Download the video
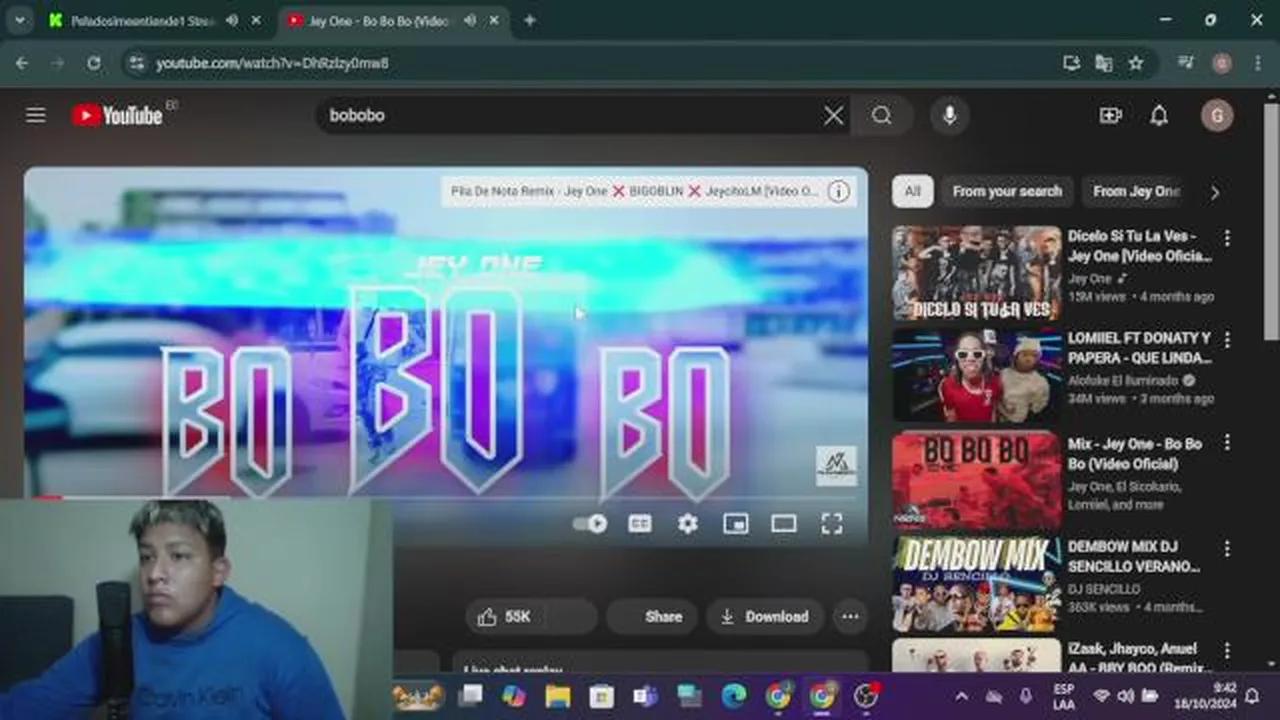This screenshot has width=1280, height=720. tap(765, 617)
